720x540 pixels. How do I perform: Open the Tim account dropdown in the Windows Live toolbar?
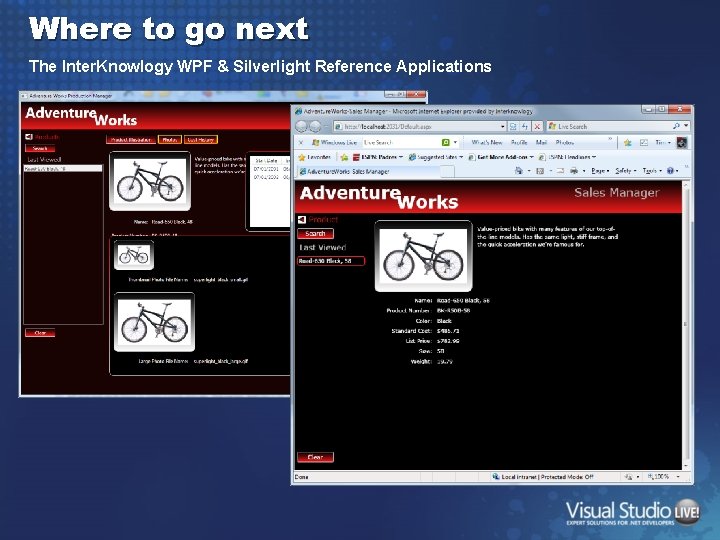[x=663, y=143]
